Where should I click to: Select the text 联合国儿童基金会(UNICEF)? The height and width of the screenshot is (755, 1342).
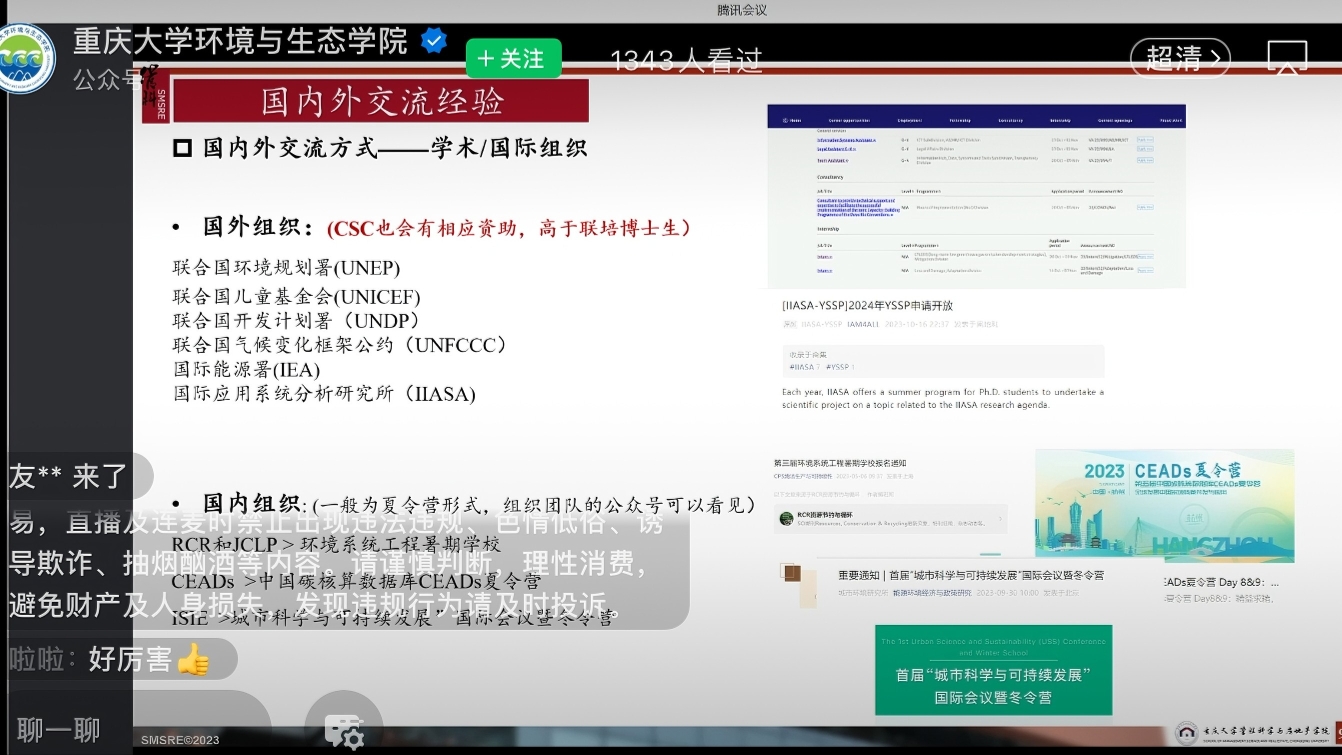296,297
